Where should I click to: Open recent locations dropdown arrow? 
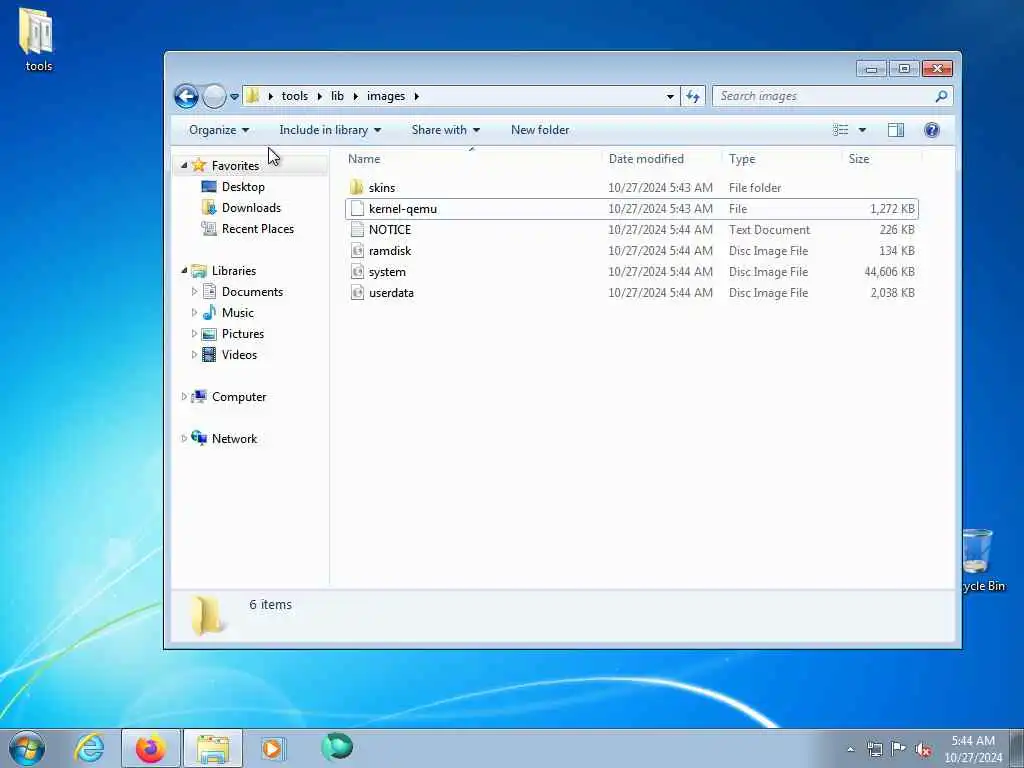click(234, 97)
